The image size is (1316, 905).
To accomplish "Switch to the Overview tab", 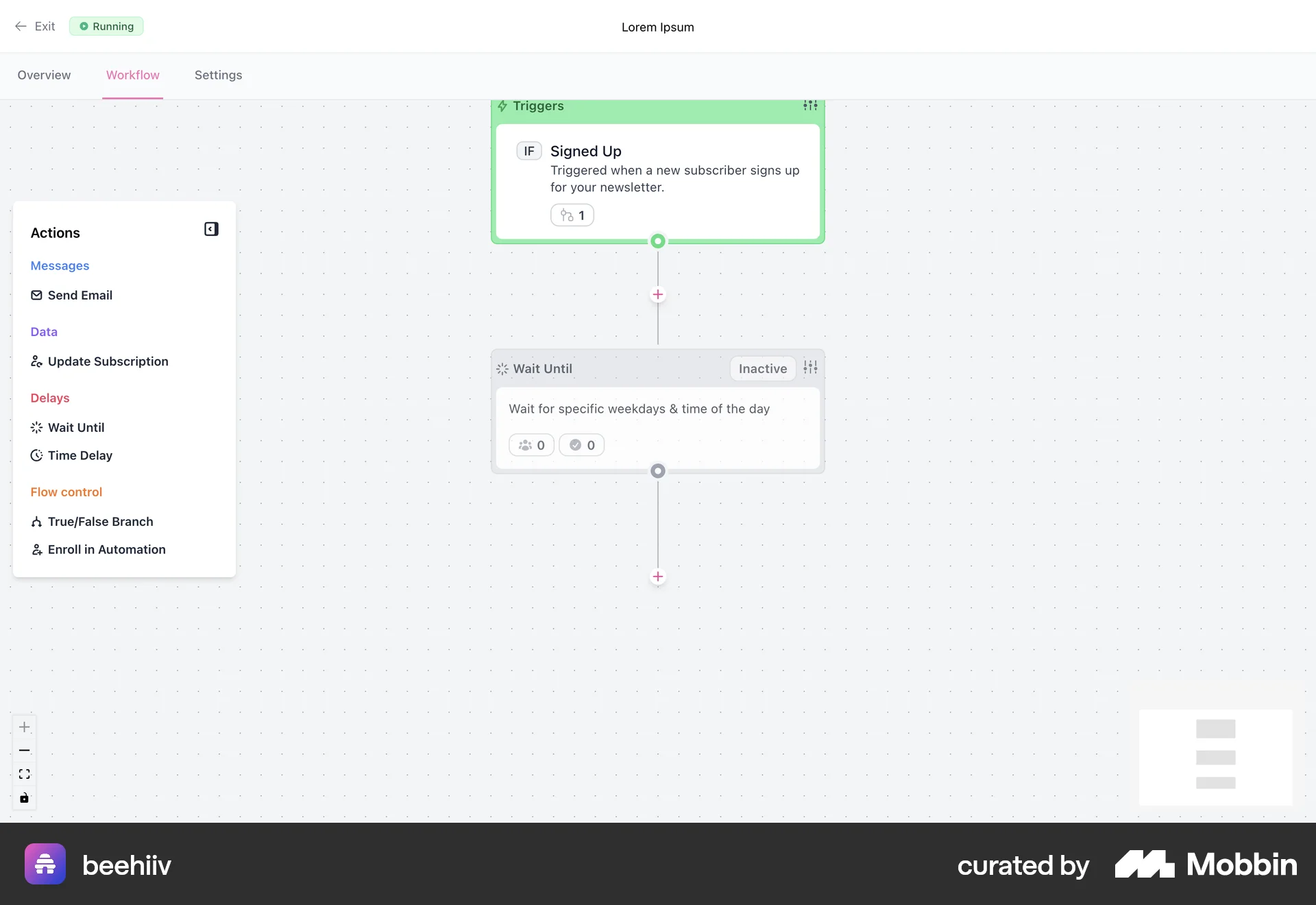I will click(44, 75).
